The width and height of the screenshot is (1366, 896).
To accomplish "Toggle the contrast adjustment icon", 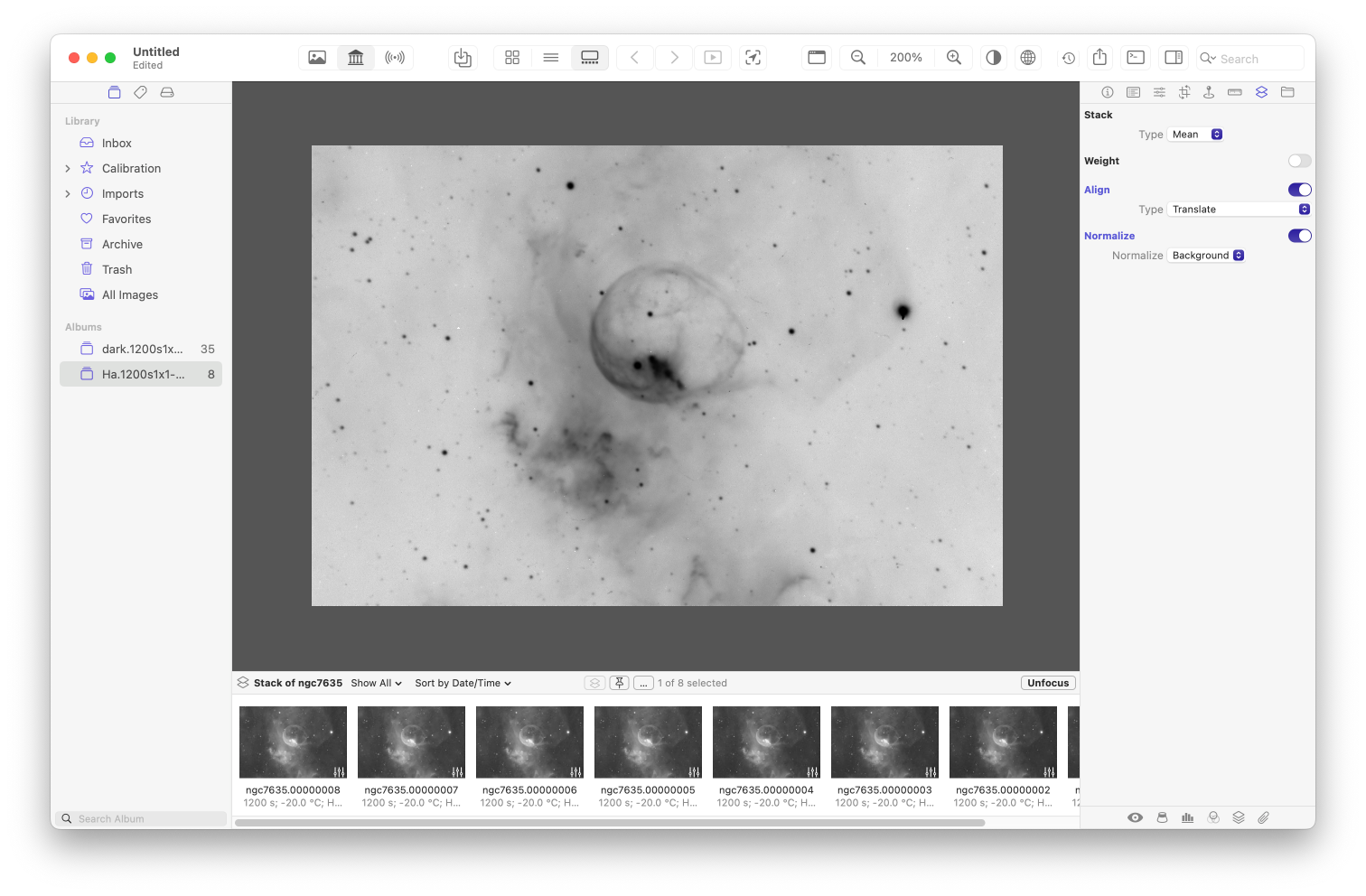I will pyautogui.click(x=993, y=57).
